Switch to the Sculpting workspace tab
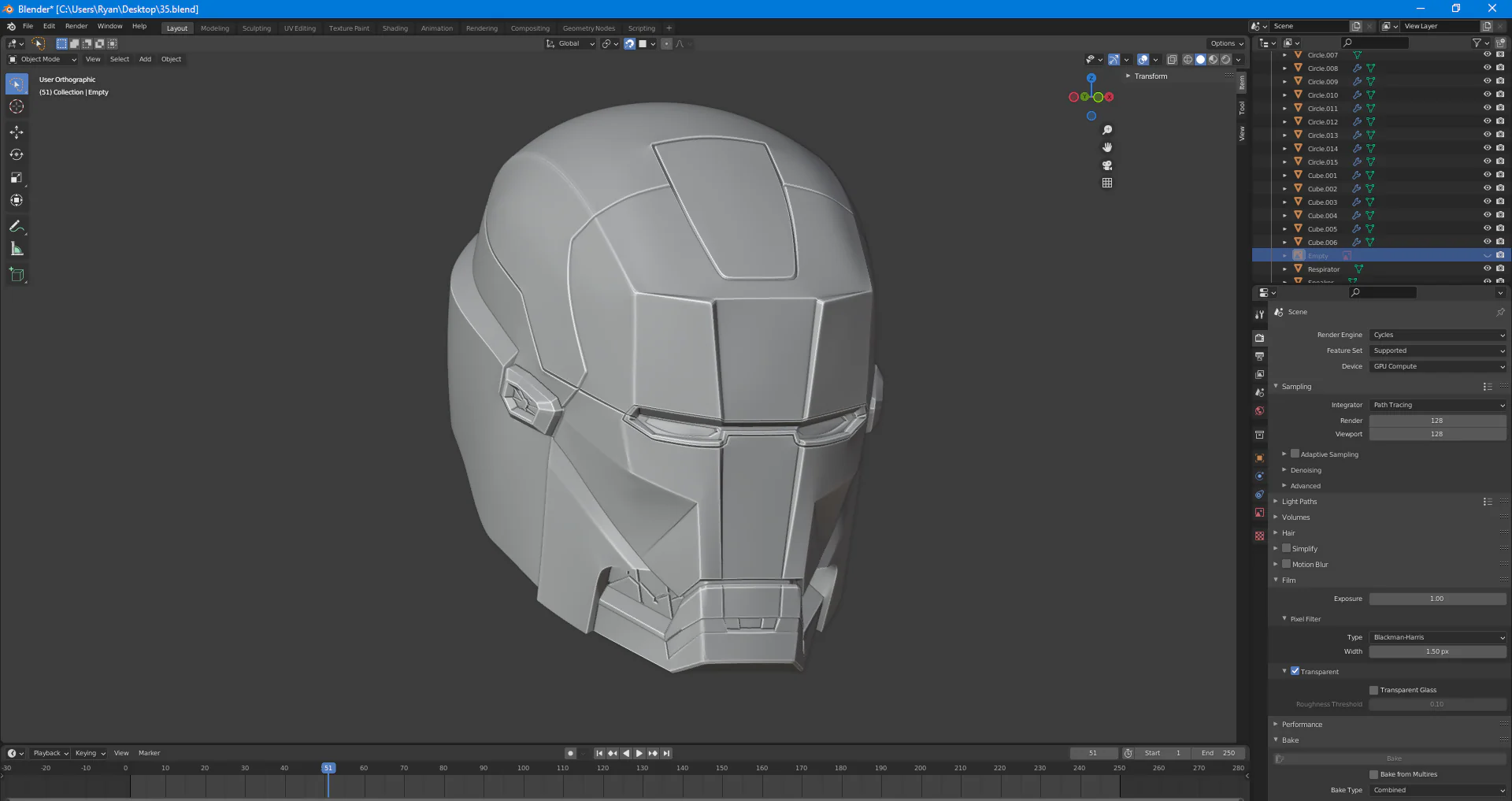Viewport: 1512px width, 801px height. click(256, 28)
